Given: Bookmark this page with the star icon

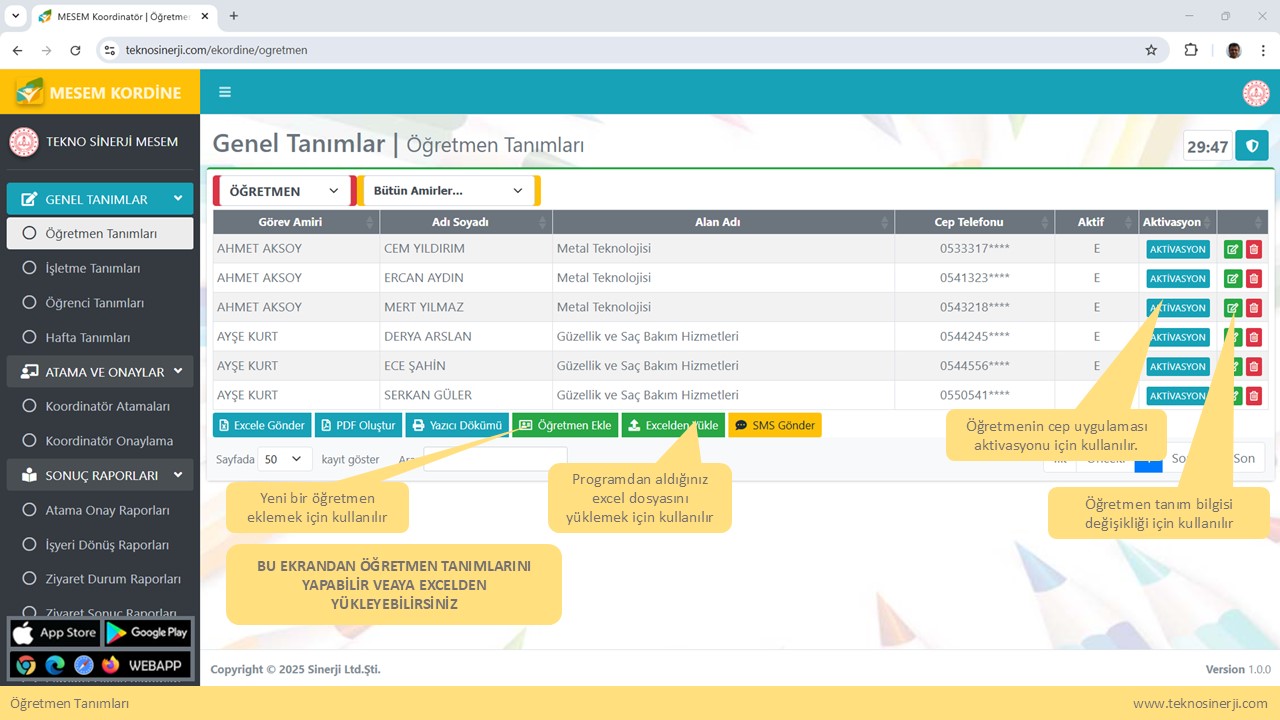Looking at the screenshot, I should (x=1151, y=50).
